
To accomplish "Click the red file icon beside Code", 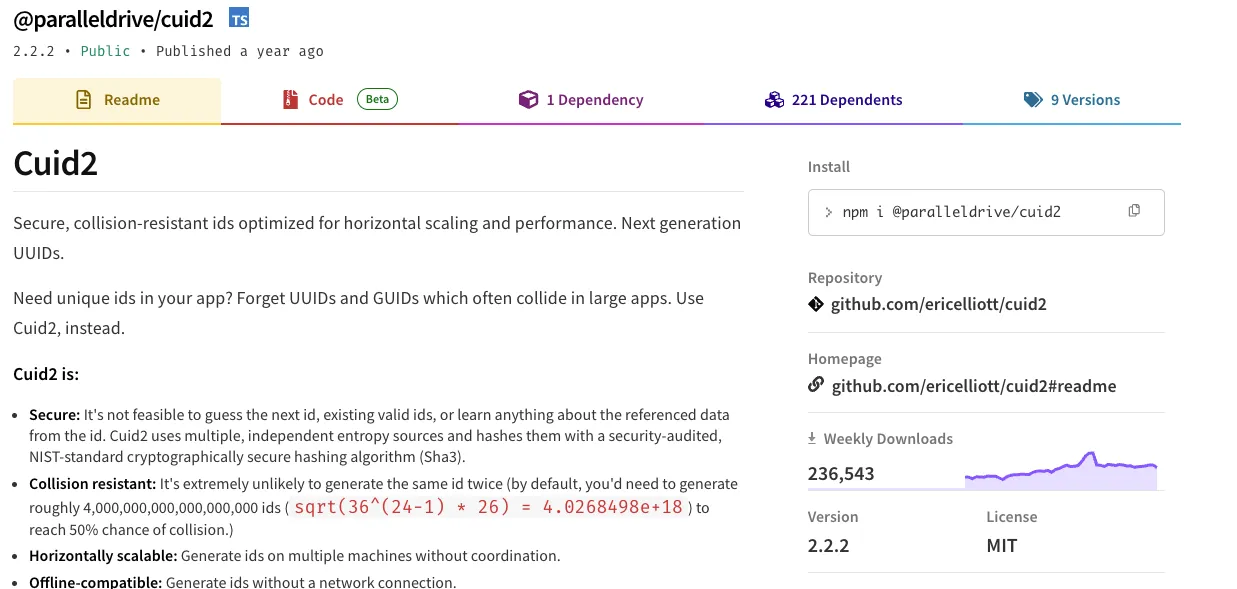I will click(x=291, y=100).
